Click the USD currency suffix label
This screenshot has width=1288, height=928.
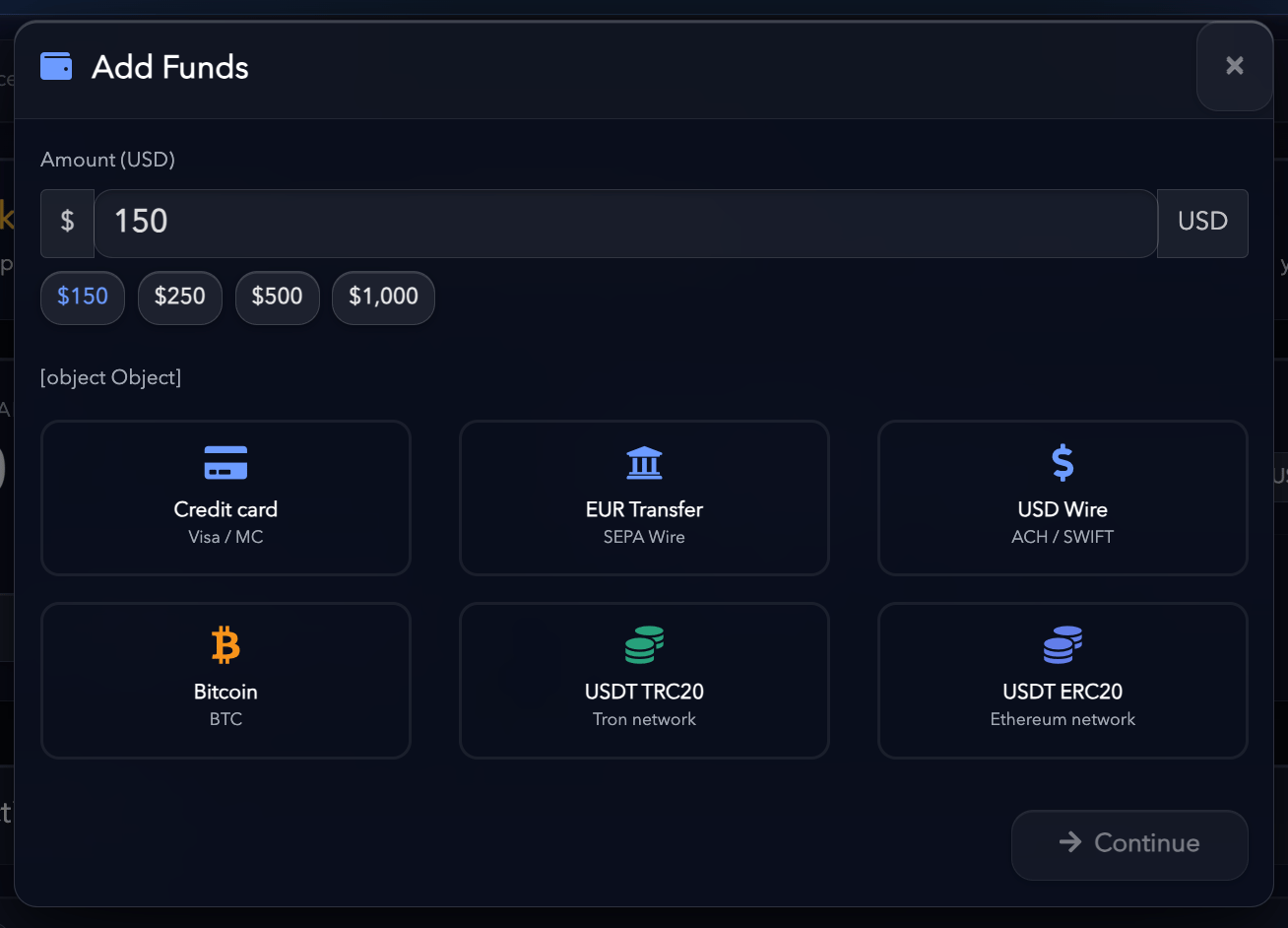coord(1202,224)
